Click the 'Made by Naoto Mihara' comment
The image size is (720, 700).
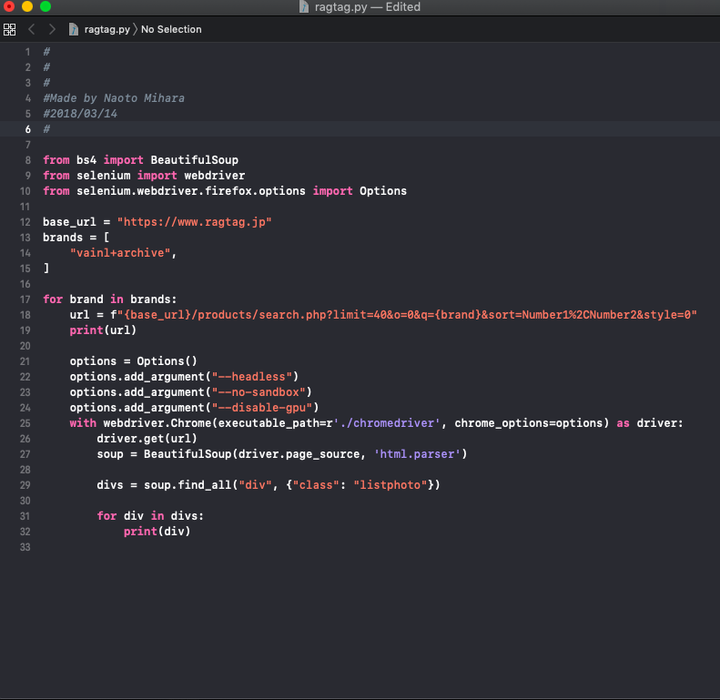(114, 98)
